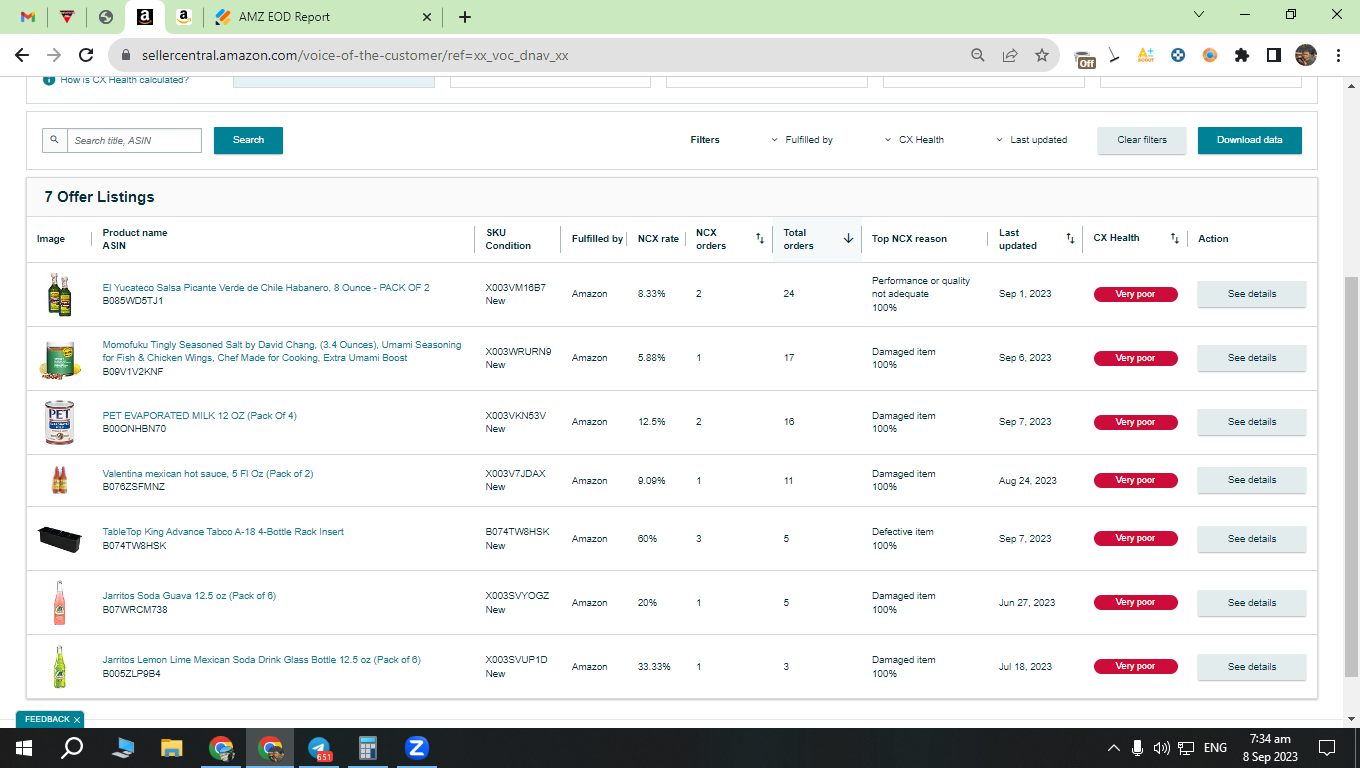
Task: See details for Jarritos Lemon Lime Soda
Action: pyautogui.click(x=1252, y=667)
